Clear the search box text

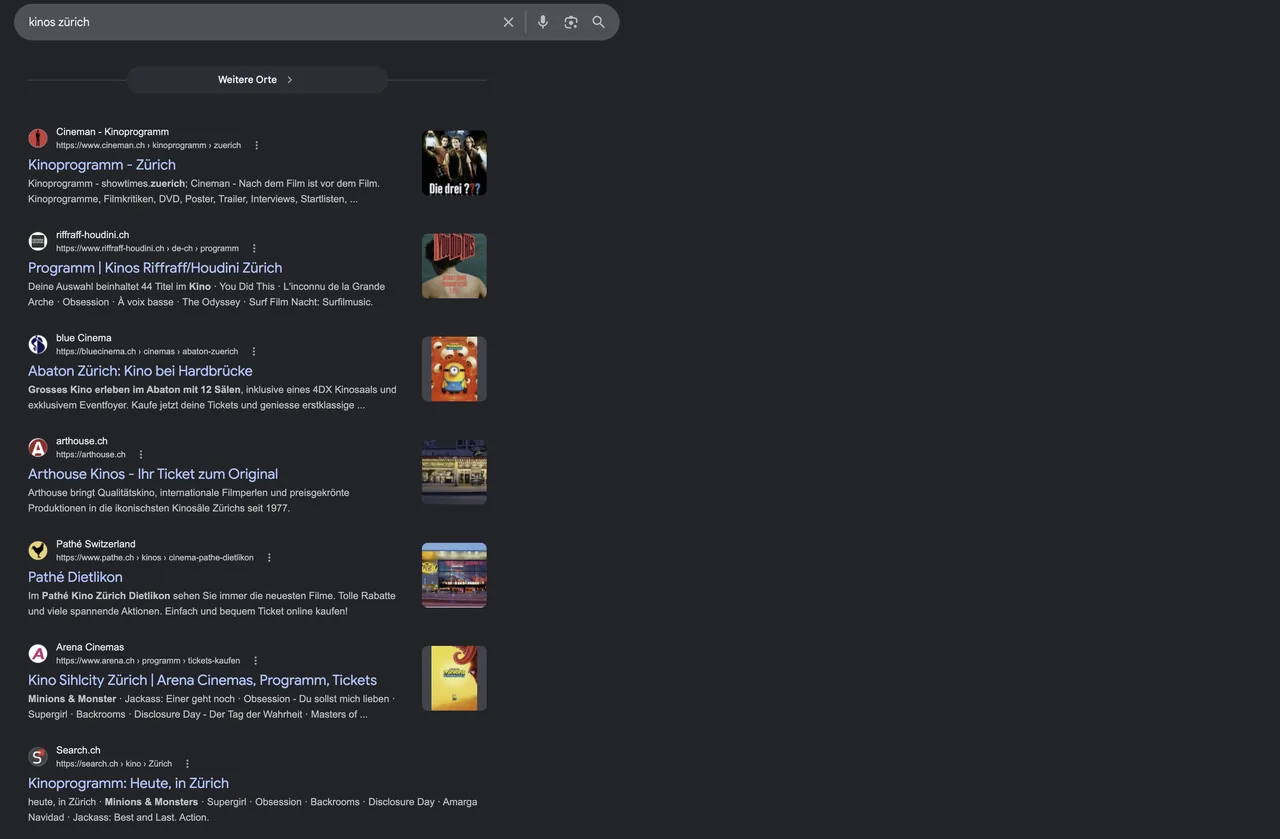click(x=508, y=22)
